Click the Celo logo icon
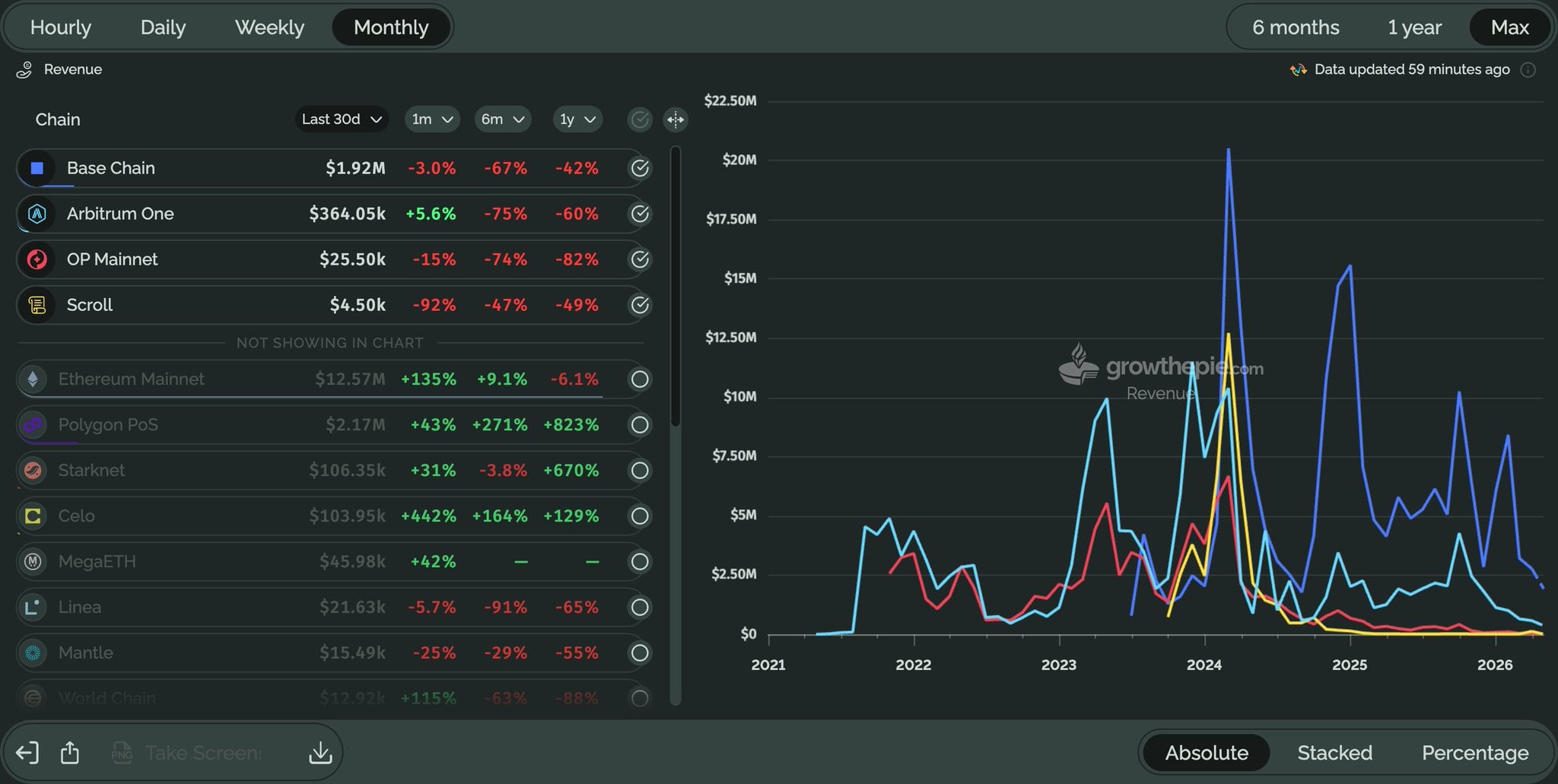1558x784 pixels. coord(33,516)
